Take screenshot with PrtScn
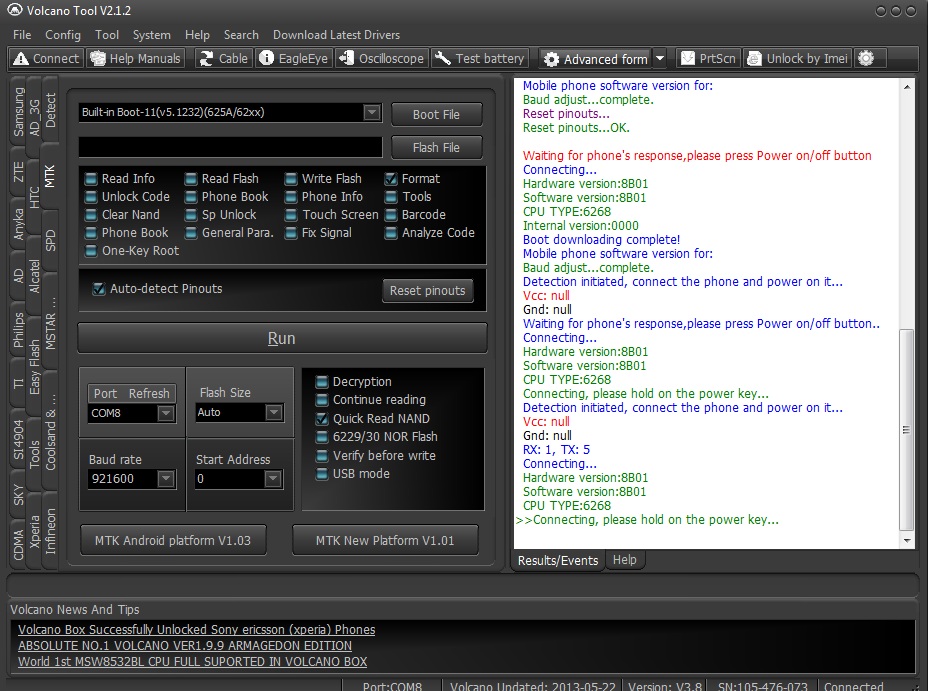The image size is (928, 691). tap(708, 59)
